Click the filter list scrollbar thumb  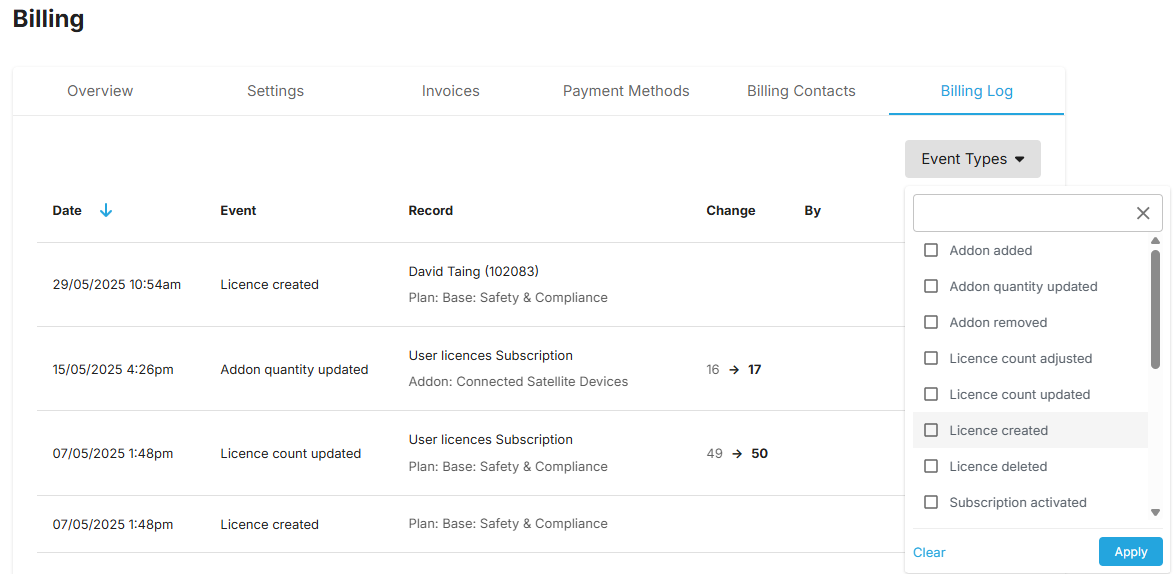(x=1155, y=309)
